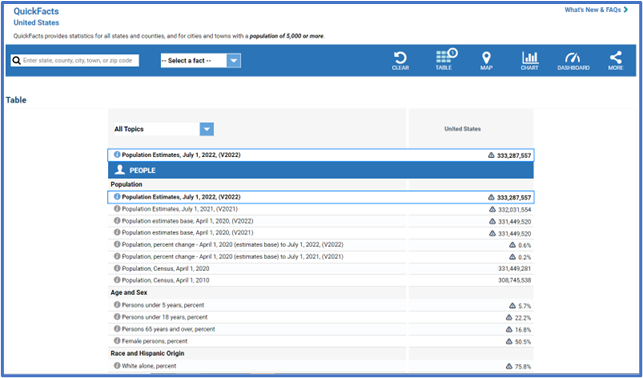
Task: Open the More share menu
Action: (x=616, y=60)
